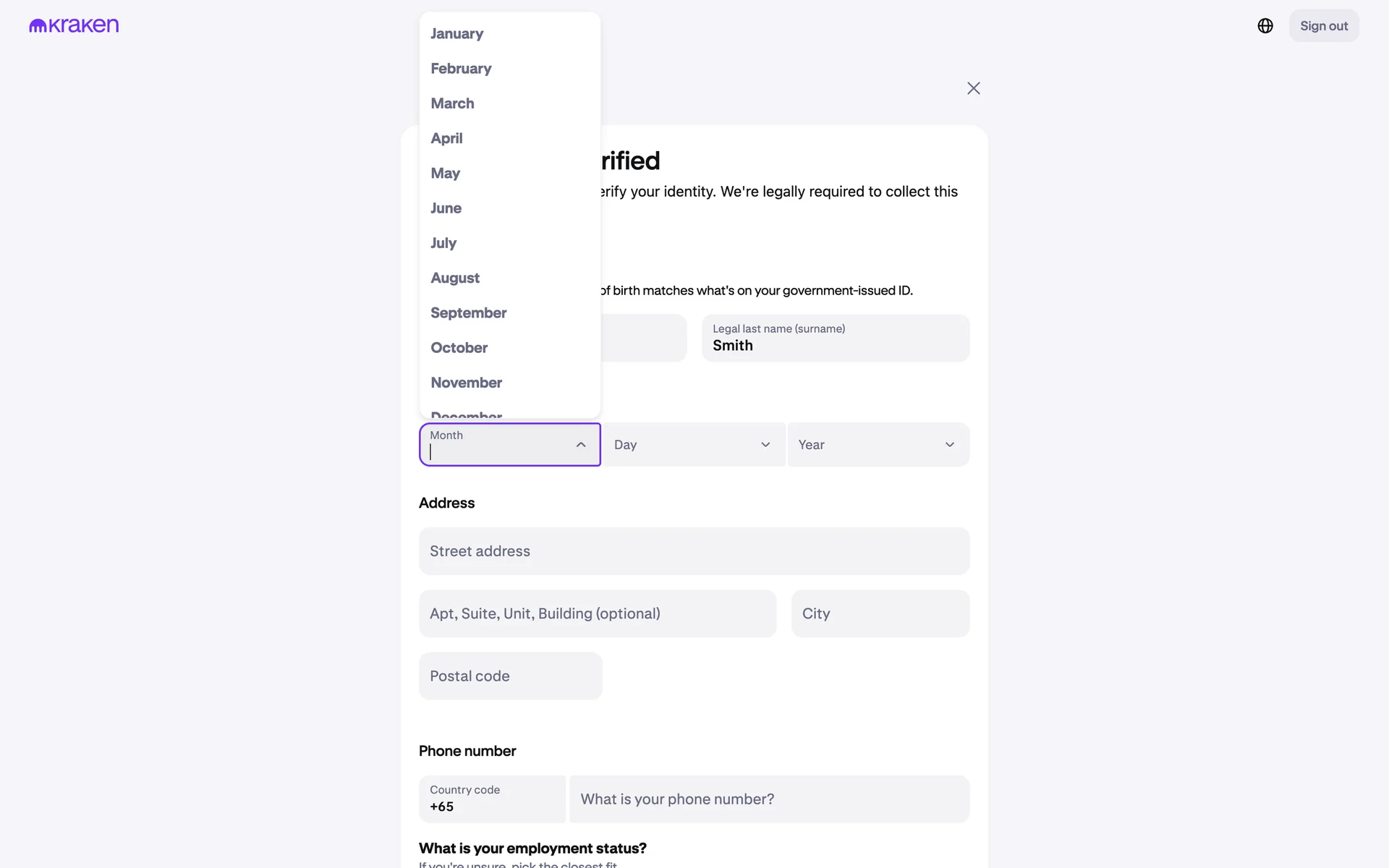Focus the Apt, Suite, Unit field
The width and height of the screenshot is (1389, 868).
[597, 613]
